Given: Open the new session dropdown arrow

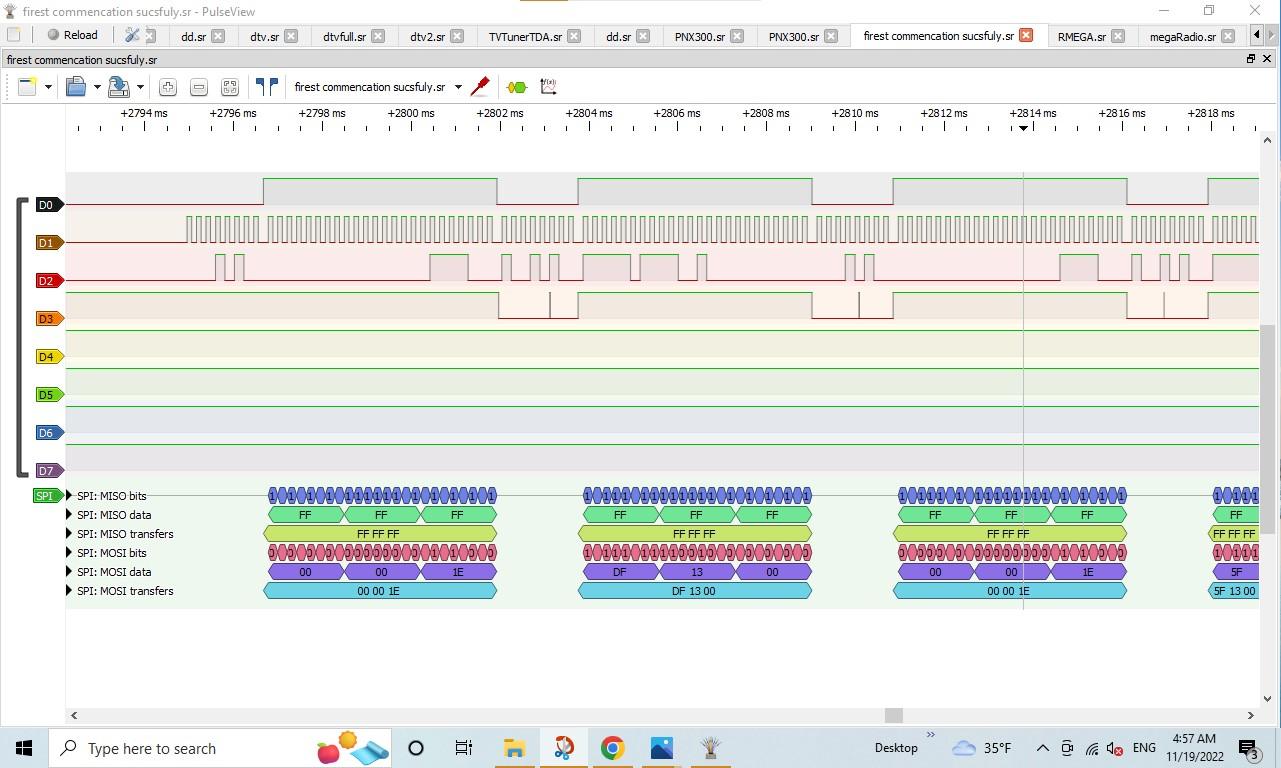Looking at the screenshot, I should (x=48, y=87).
